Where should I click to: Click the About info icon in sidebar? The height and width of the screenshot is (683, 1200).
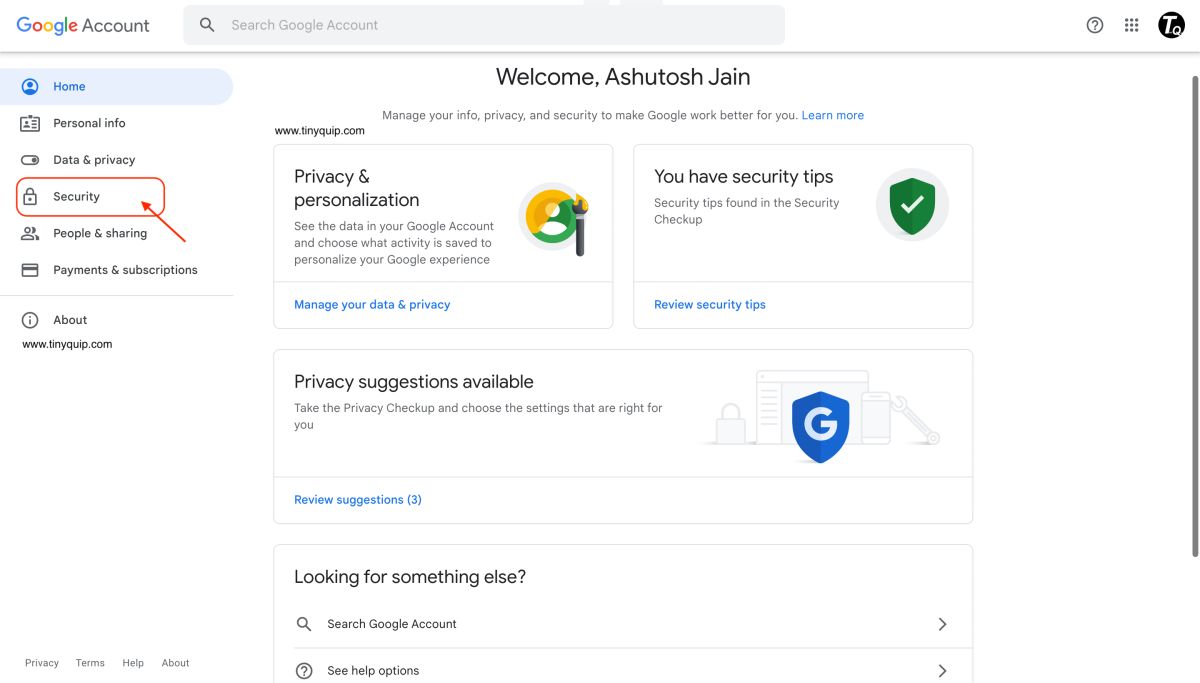31,319
